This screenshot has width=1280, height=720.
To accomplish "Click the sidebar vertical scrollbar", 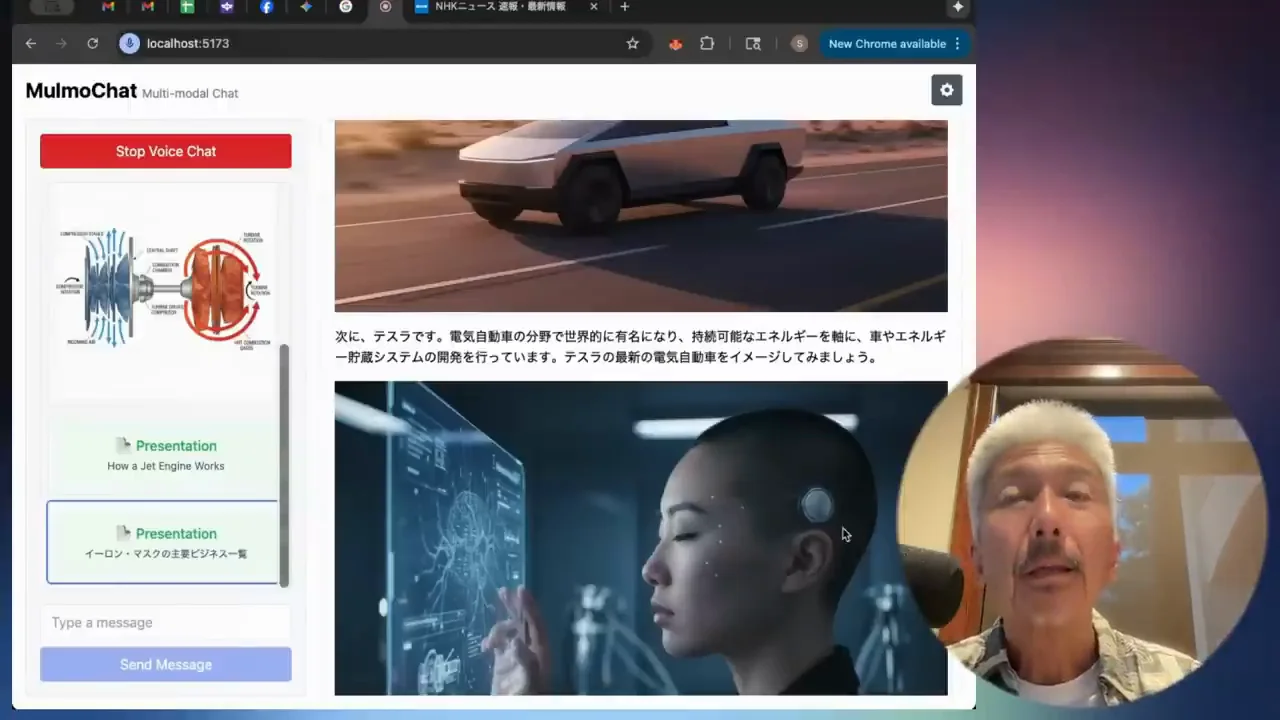I will click(284, 465).
